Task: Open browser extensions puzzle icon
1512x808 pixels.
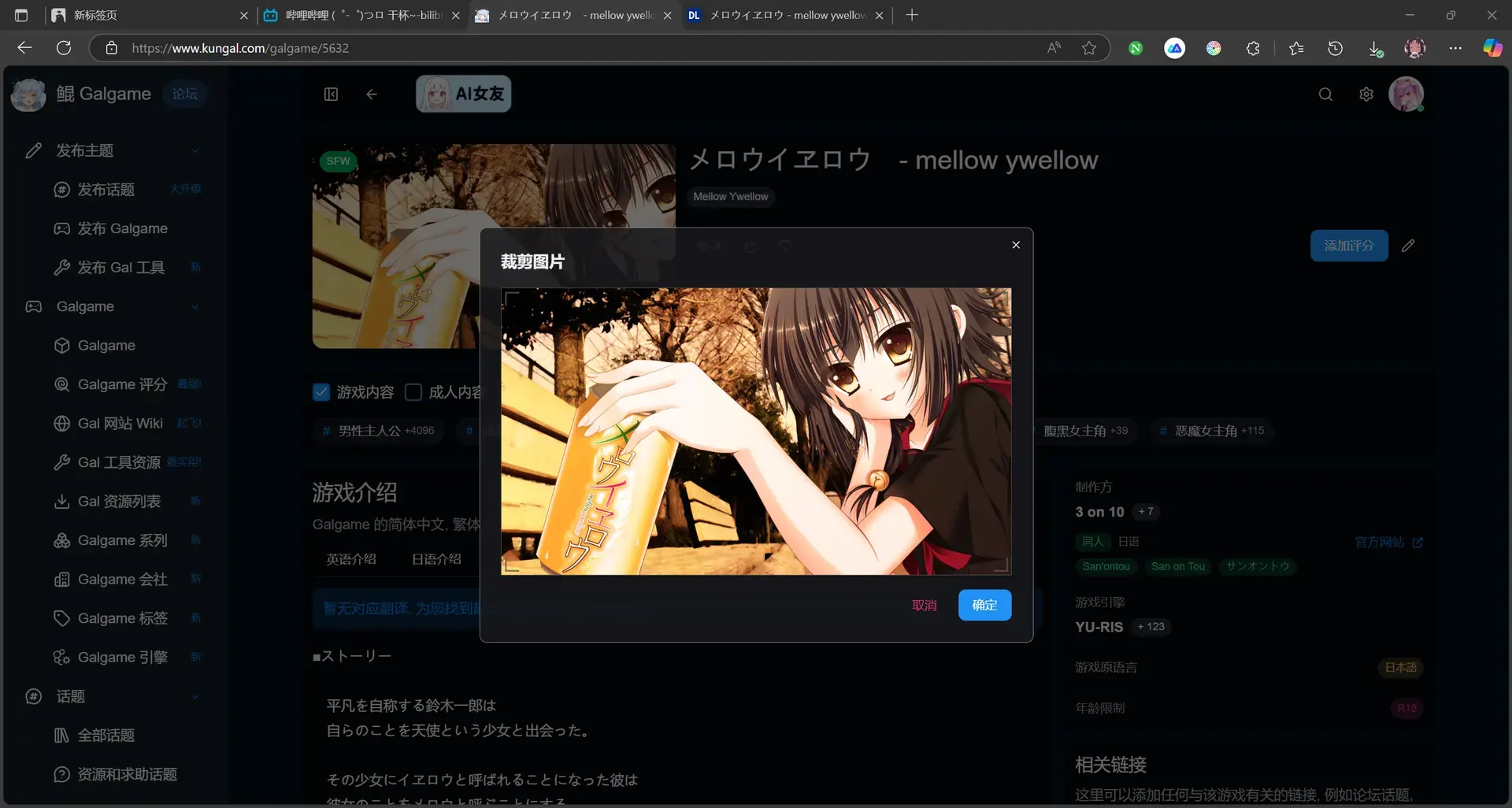Action: pyautogui.click(x=1253, y=48)
